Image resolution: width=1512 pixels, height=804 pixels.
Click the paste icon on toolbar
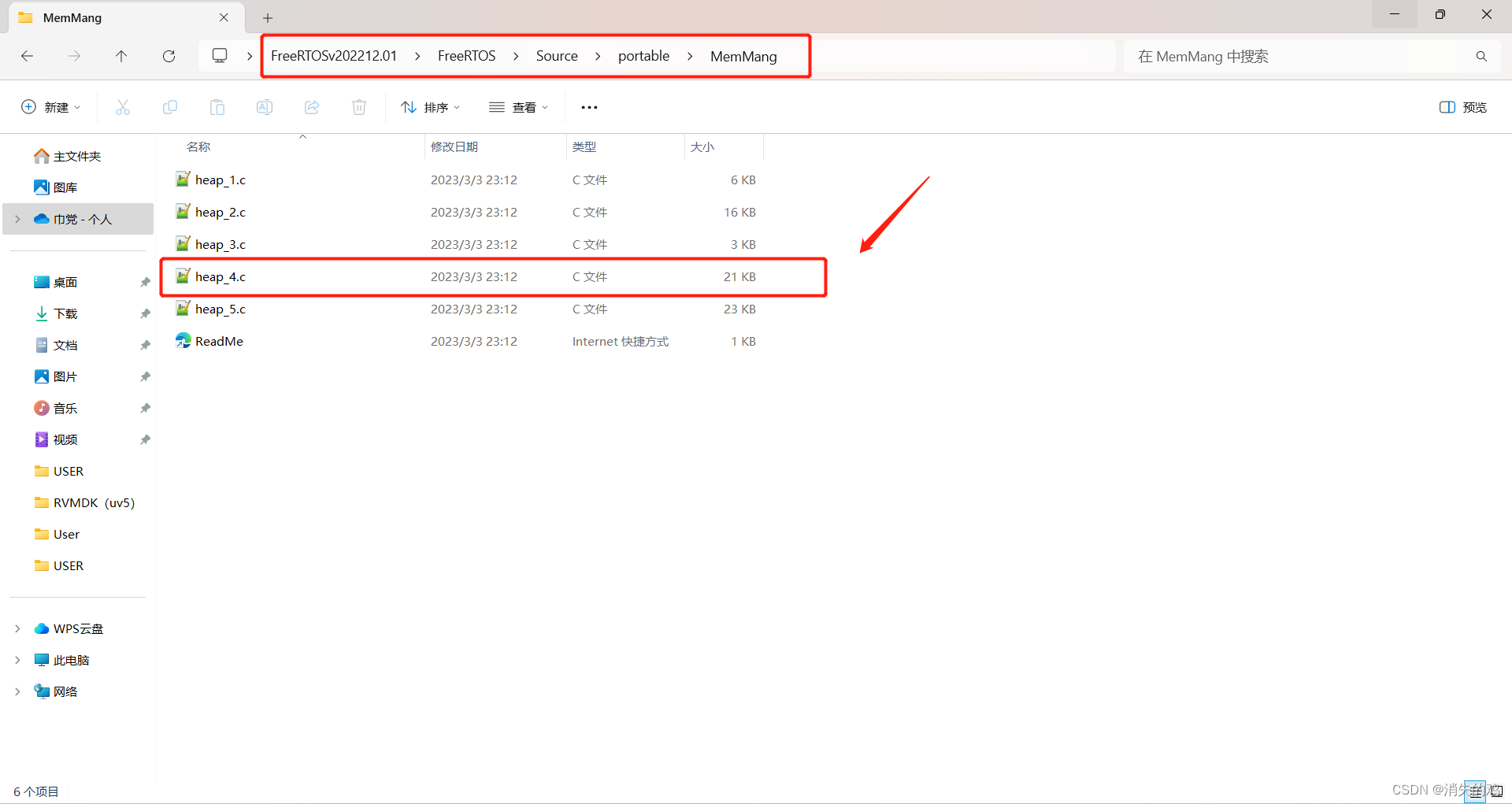pyautogui.click(x=217, y=107)
